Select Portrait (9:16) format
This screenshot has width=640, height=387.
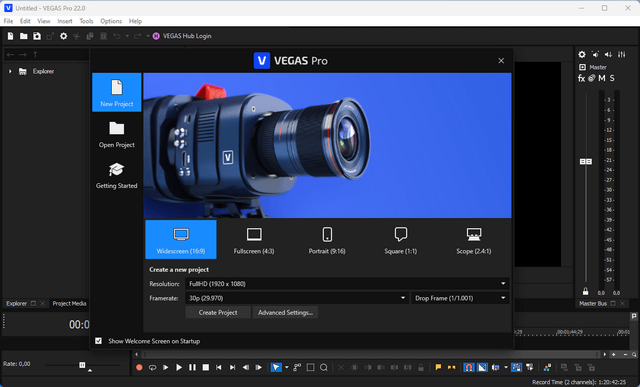click(327, 240)
